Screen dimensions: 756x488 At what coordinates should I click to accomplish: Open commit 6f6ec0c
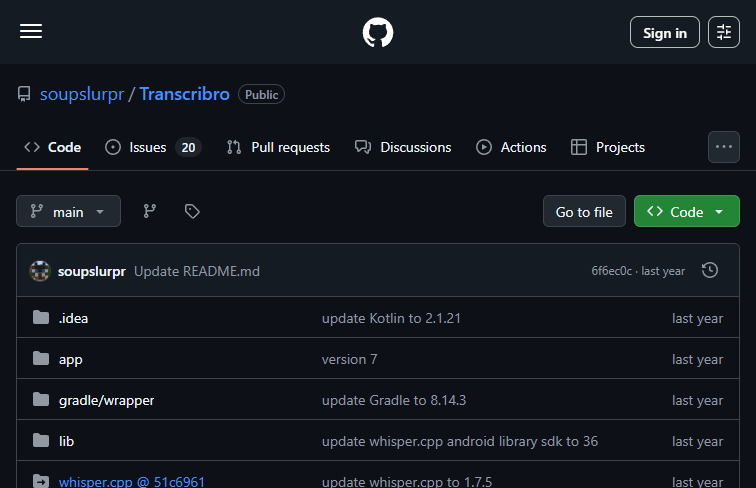[611, 271]
